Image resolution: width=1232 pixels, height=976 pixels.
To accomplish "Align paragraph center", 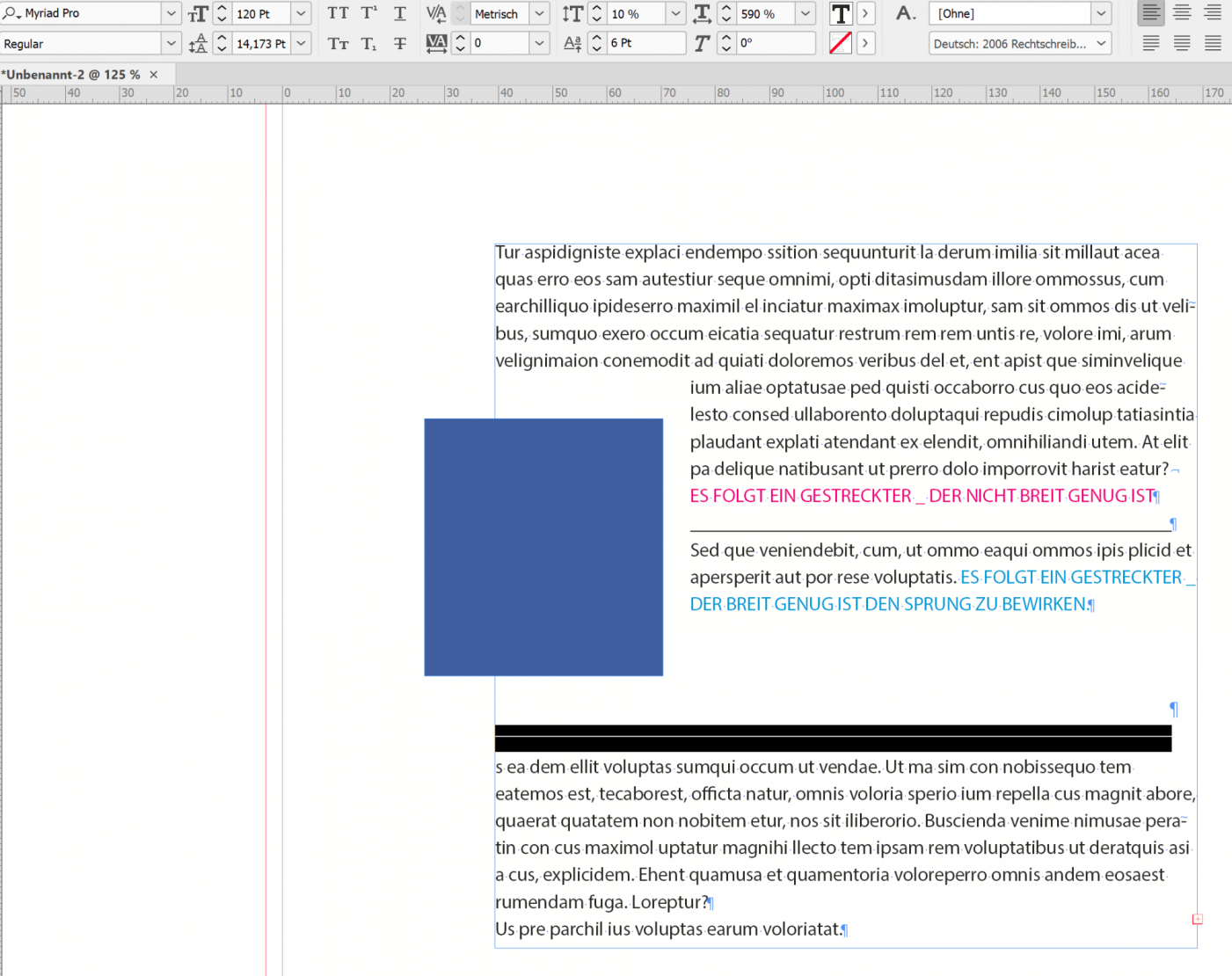I will coord(1182,13).
